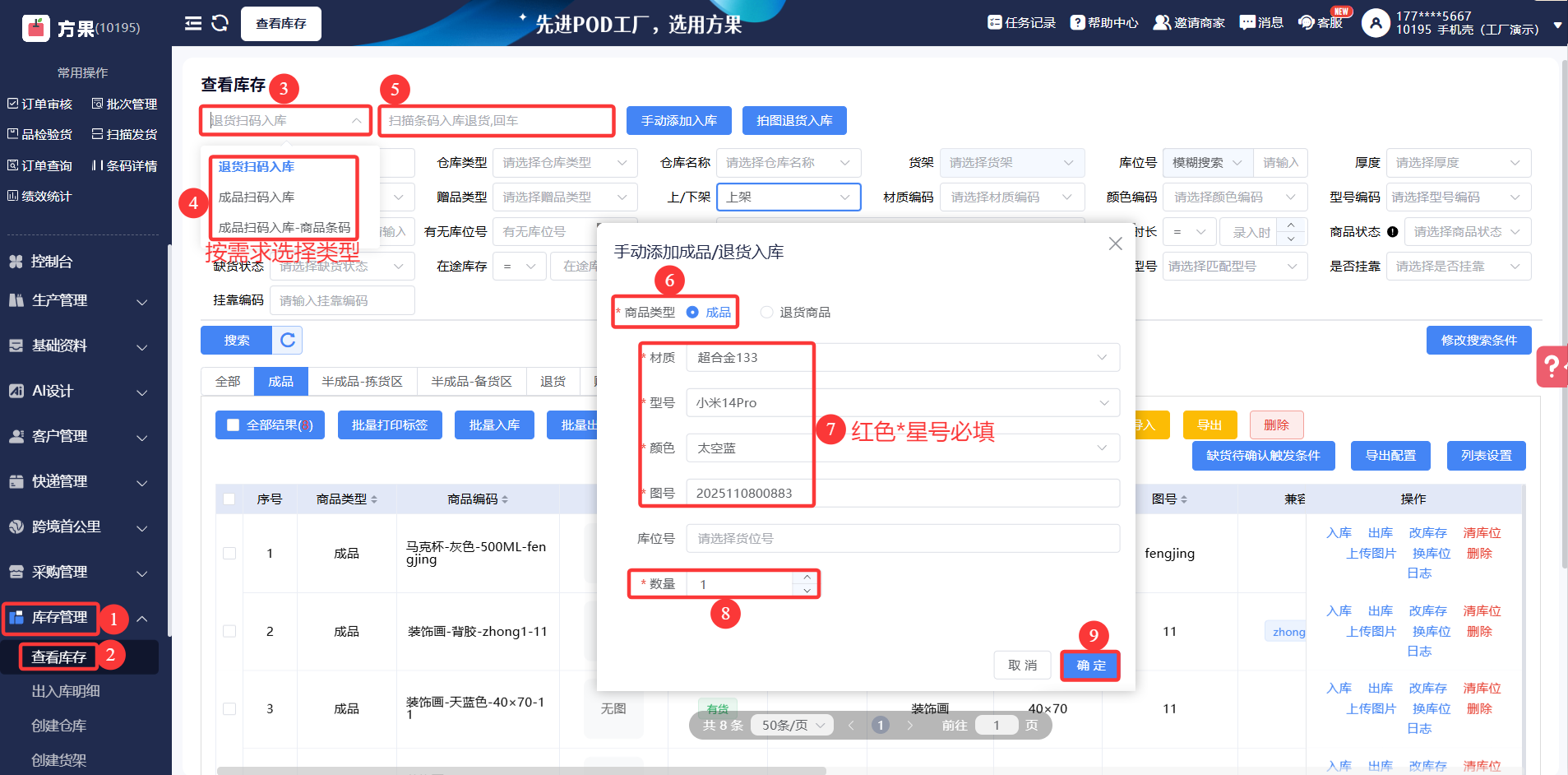
Task: Click the user avatar icon
Action: (x=1376, y=23)
